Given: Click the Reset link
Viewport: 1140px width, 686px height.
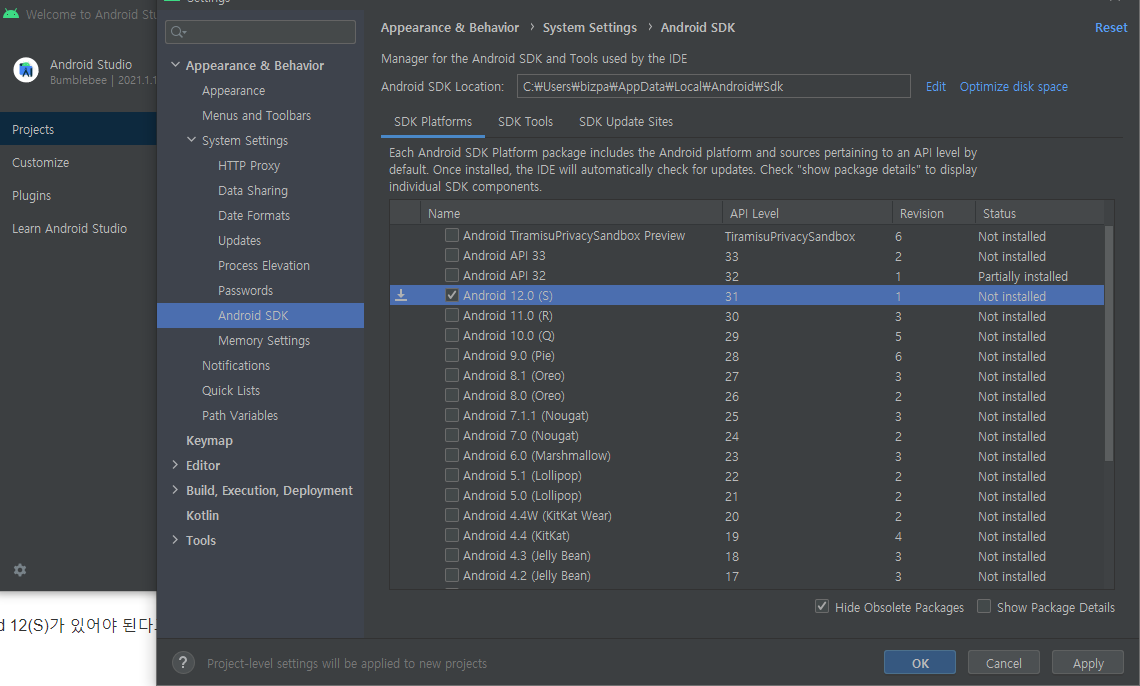Looking at the screenshot, I should coord(1111,28).
